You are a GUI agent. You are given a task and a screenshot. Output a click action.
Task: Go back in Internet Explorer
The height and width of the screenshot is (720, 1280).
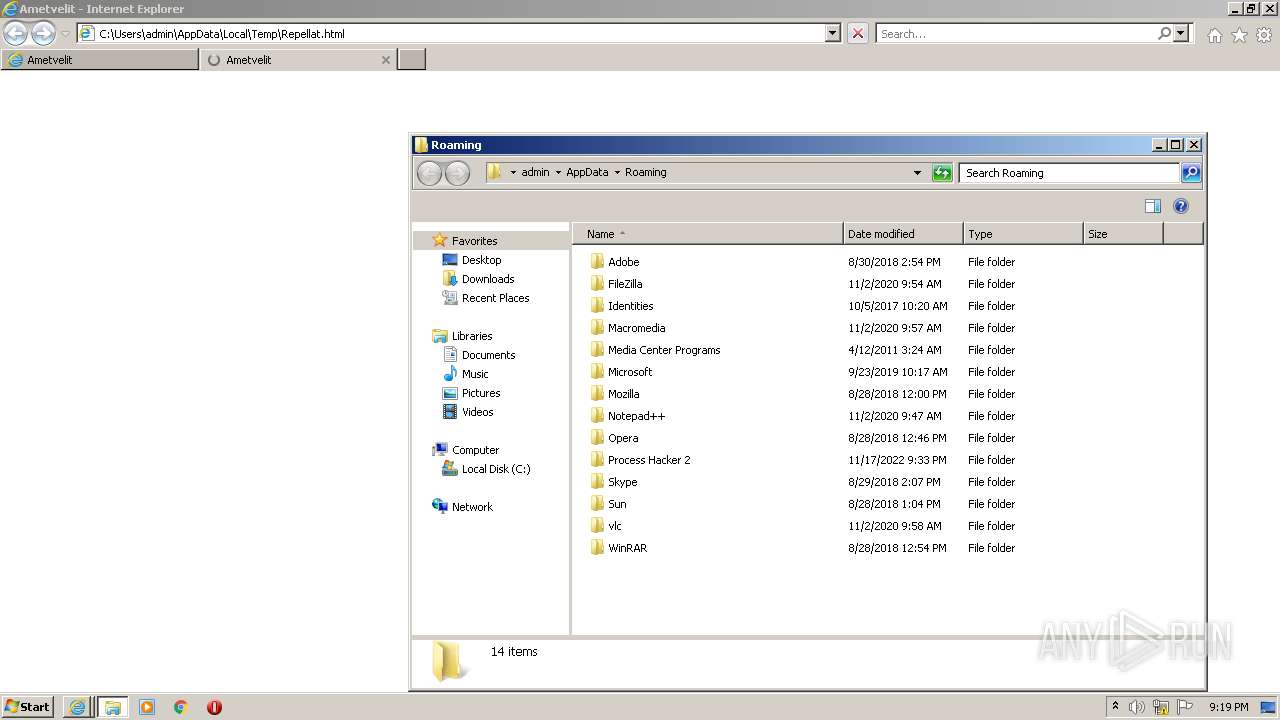pos(15,34)
